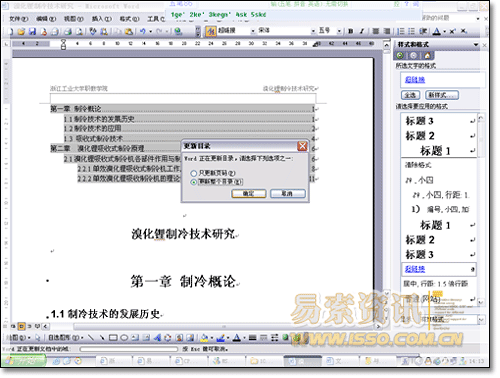Click the insert hyperlink globe icon

pyautogui.click(x=178, y=31)
